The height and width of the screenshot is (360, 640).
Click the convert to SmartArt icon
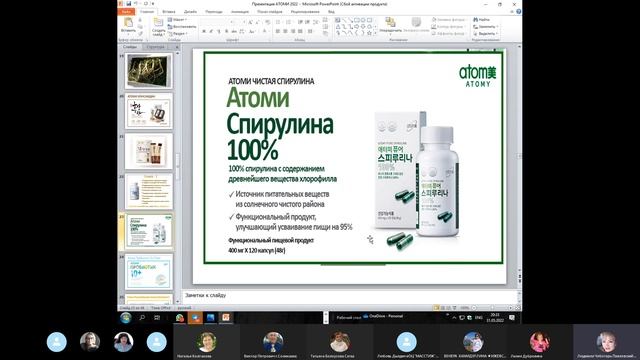coord(325,33)
